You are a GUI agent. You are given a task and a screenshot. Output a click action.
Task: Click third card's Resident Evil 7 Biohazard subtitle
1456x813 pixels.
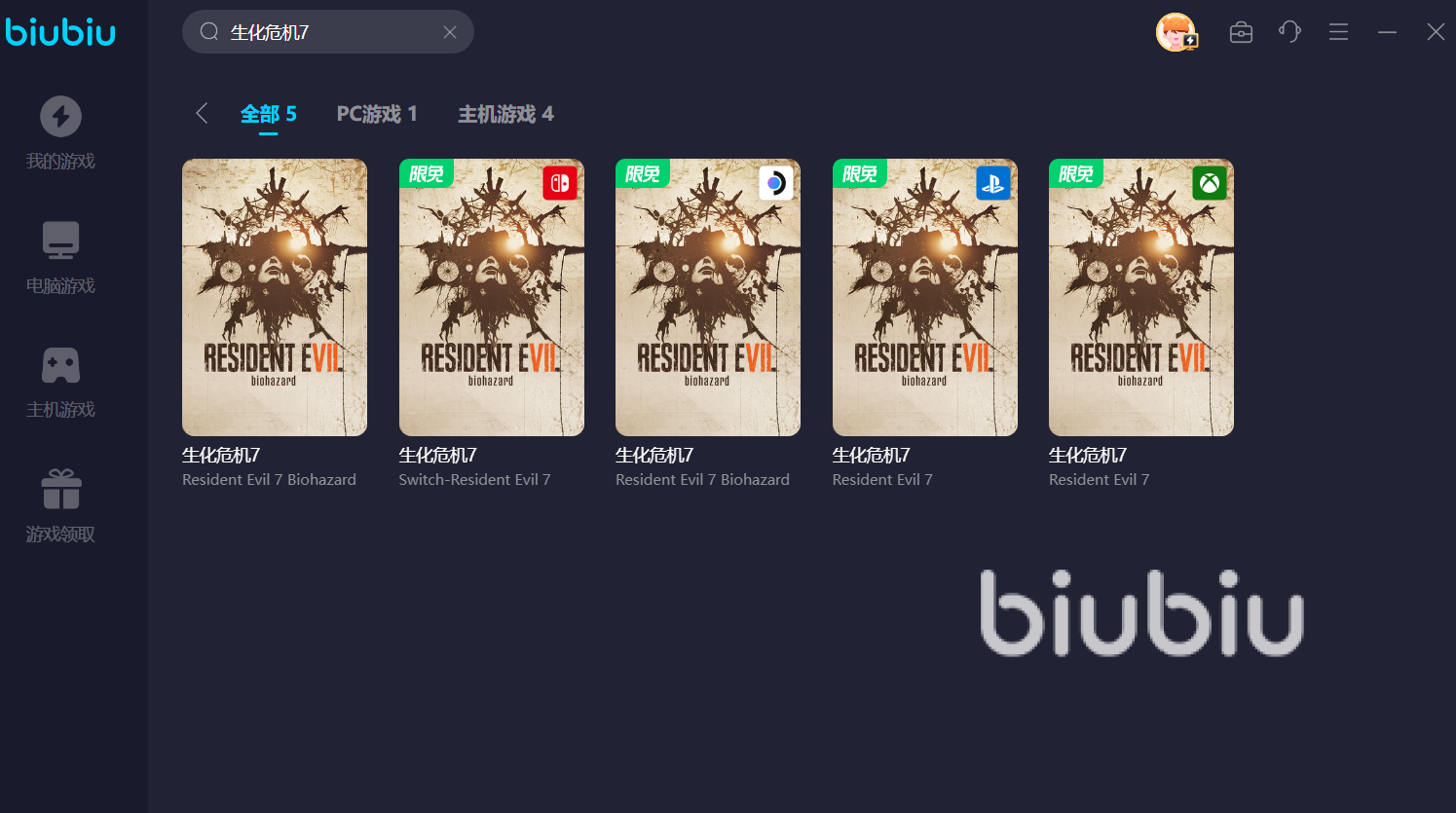(x=703, y=479)
